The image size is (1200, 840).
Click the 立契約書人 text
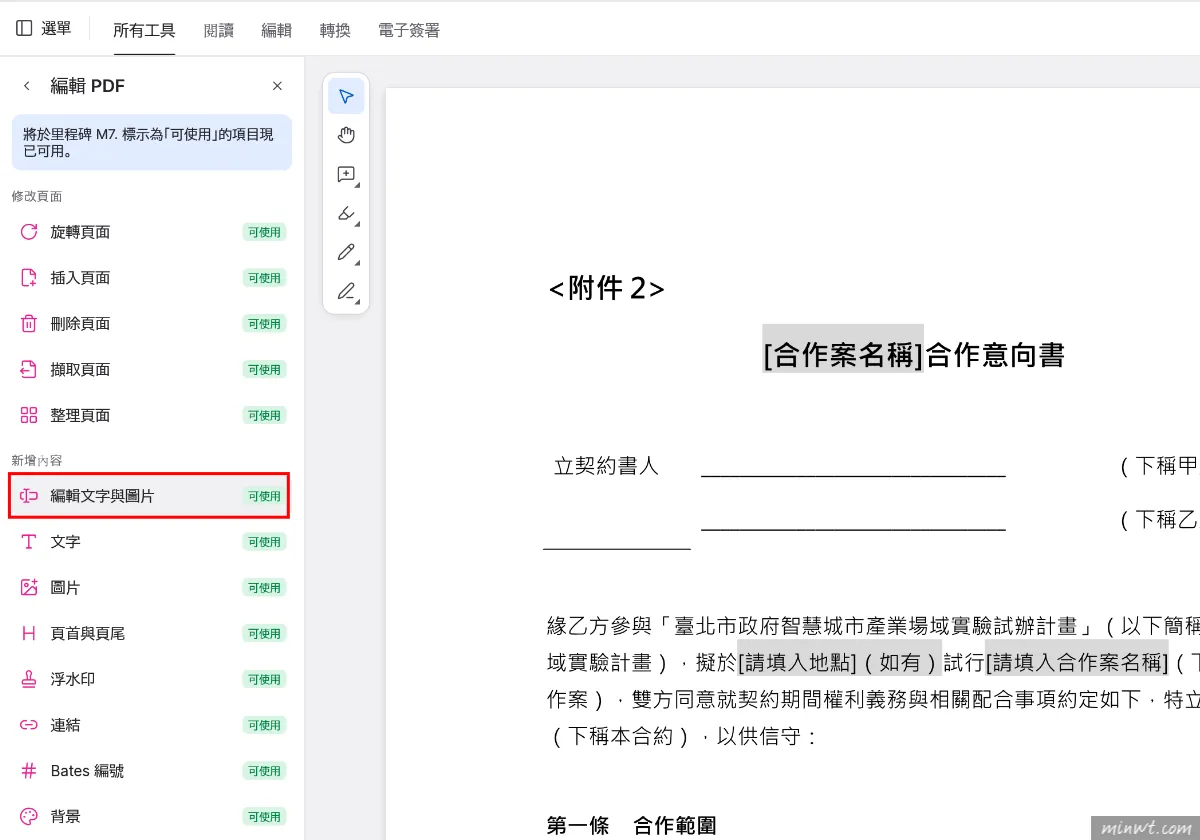click(x=607, y=466)
